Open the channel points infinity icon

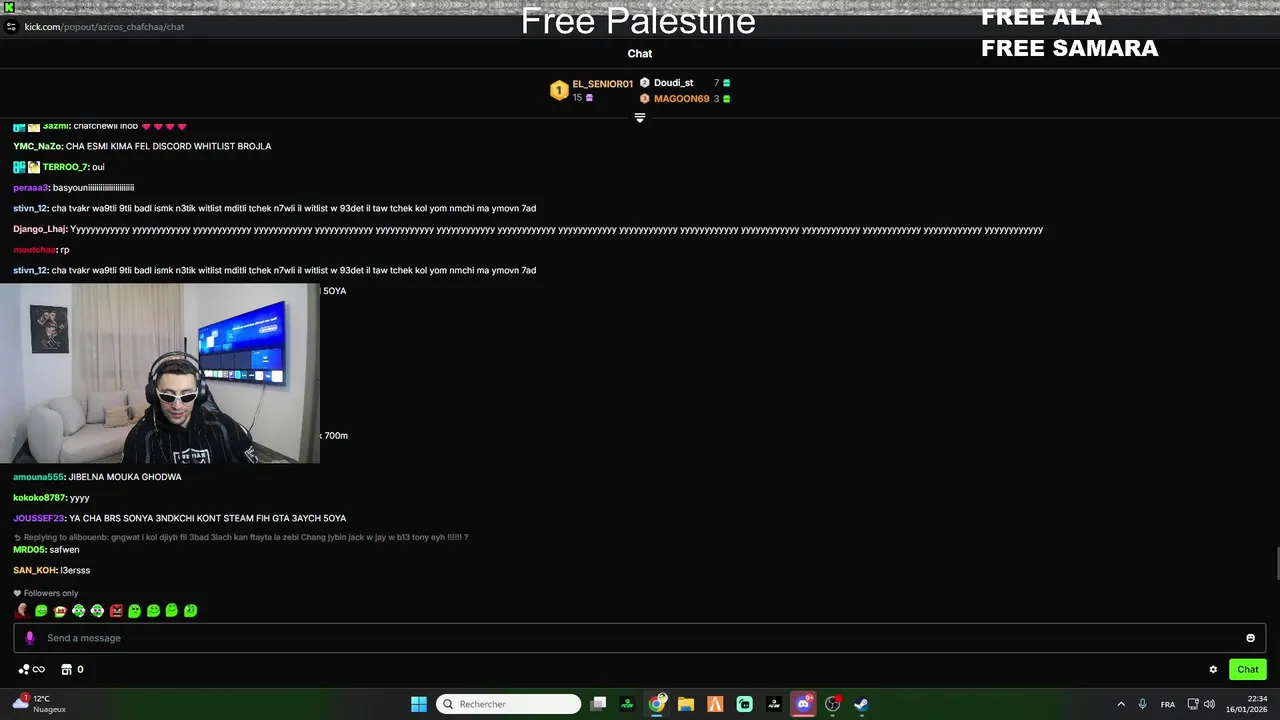click(32, 670)
